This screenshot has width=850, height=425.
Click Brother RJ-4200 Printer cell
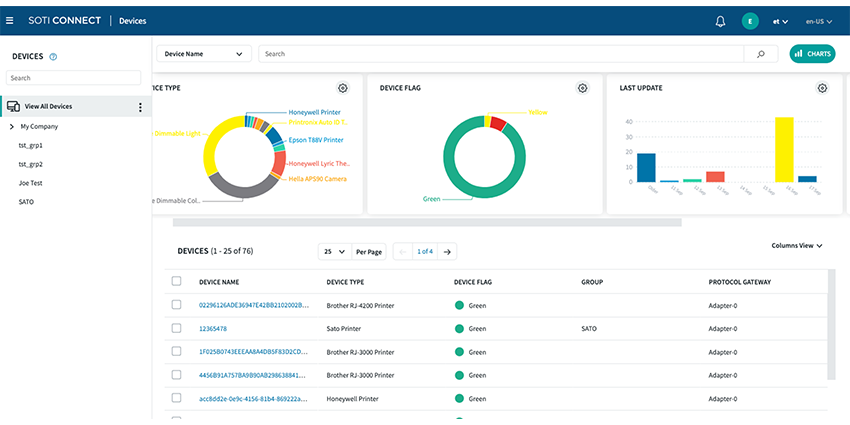(360, 306)
